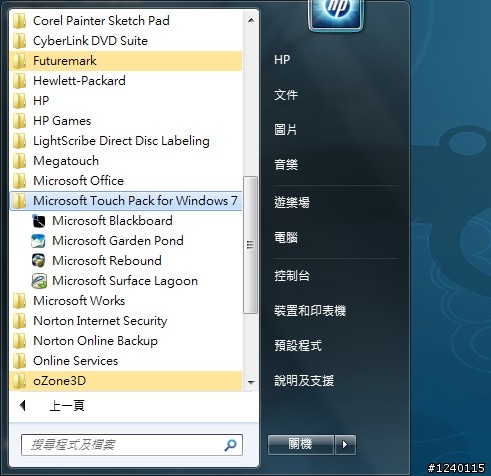The width and height of the screenshot is (491, 476).
Task: Open the Microsoft Office folder
Action: pyautogui.click(x=126, y=181)
